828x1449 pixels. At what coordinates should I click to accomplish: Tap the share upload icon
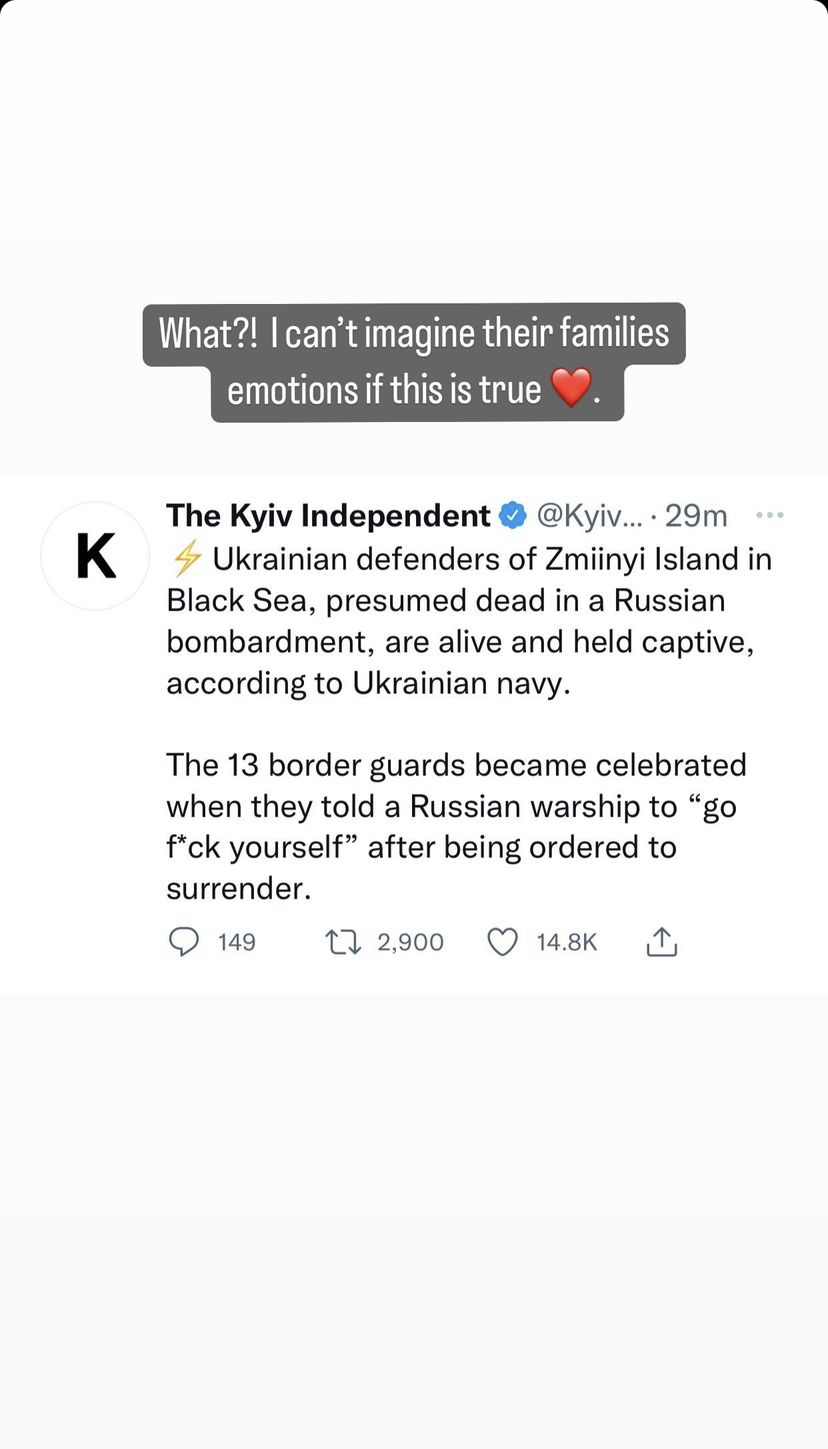(x=662, y=942)
